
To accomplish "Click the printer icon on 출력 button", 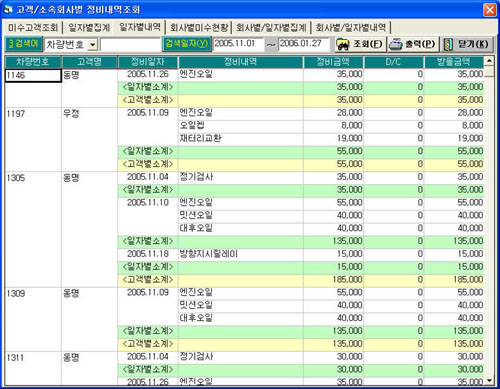I will pos(396,44).
